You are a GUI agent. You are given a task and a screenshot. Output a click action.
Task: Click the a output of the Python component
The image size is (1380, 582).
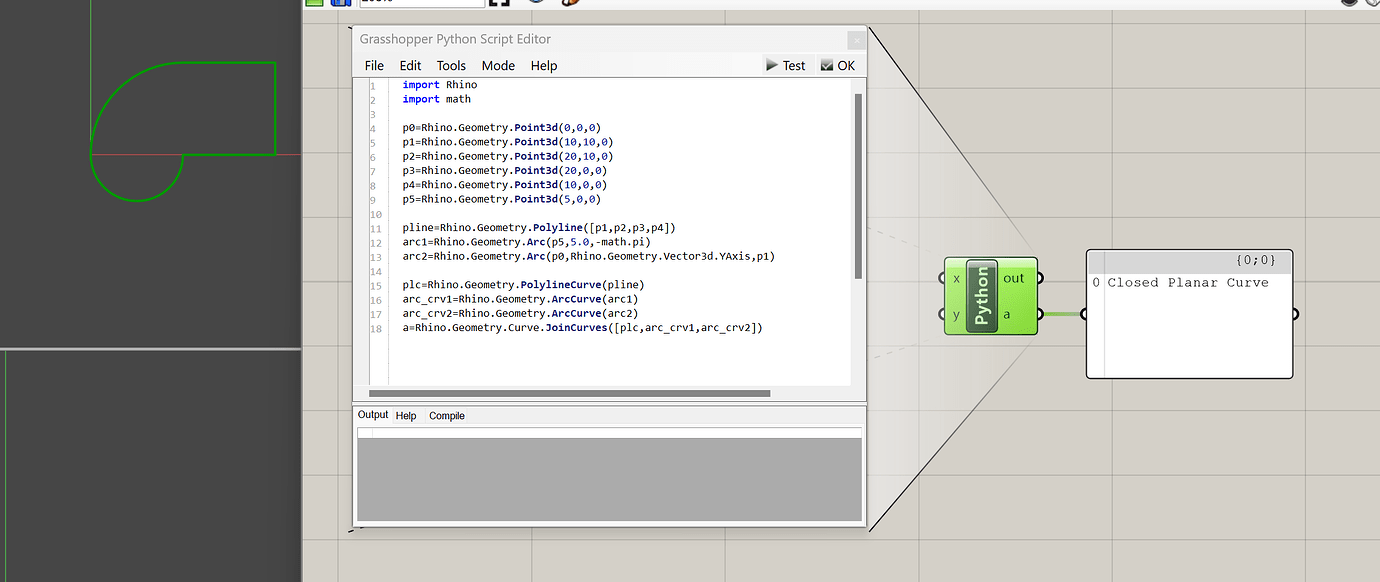click(x=1007, y=314)
